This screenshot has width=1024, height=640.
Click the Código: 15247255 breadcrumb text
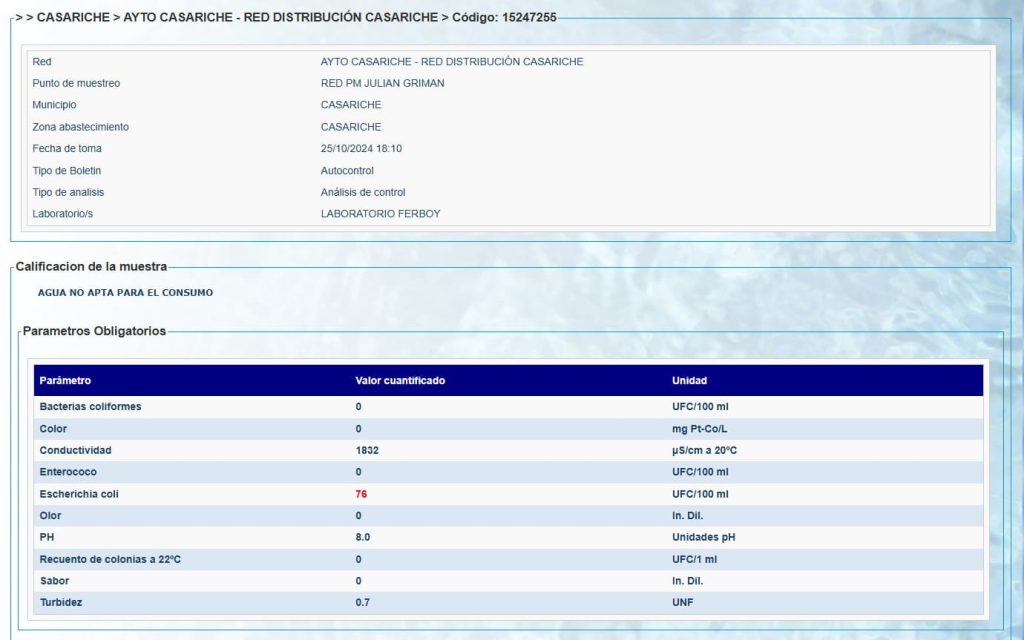[504, 17]
